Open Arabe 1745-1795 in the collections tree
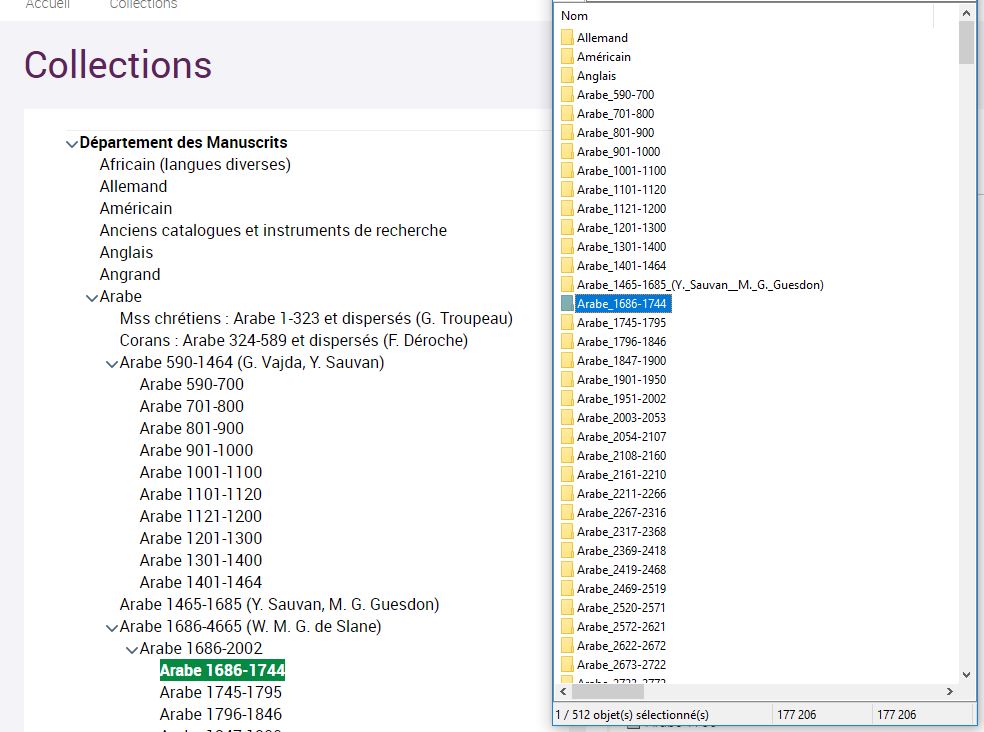The width and height of the screenshot is (984, 732). click(x=221, y=692)
